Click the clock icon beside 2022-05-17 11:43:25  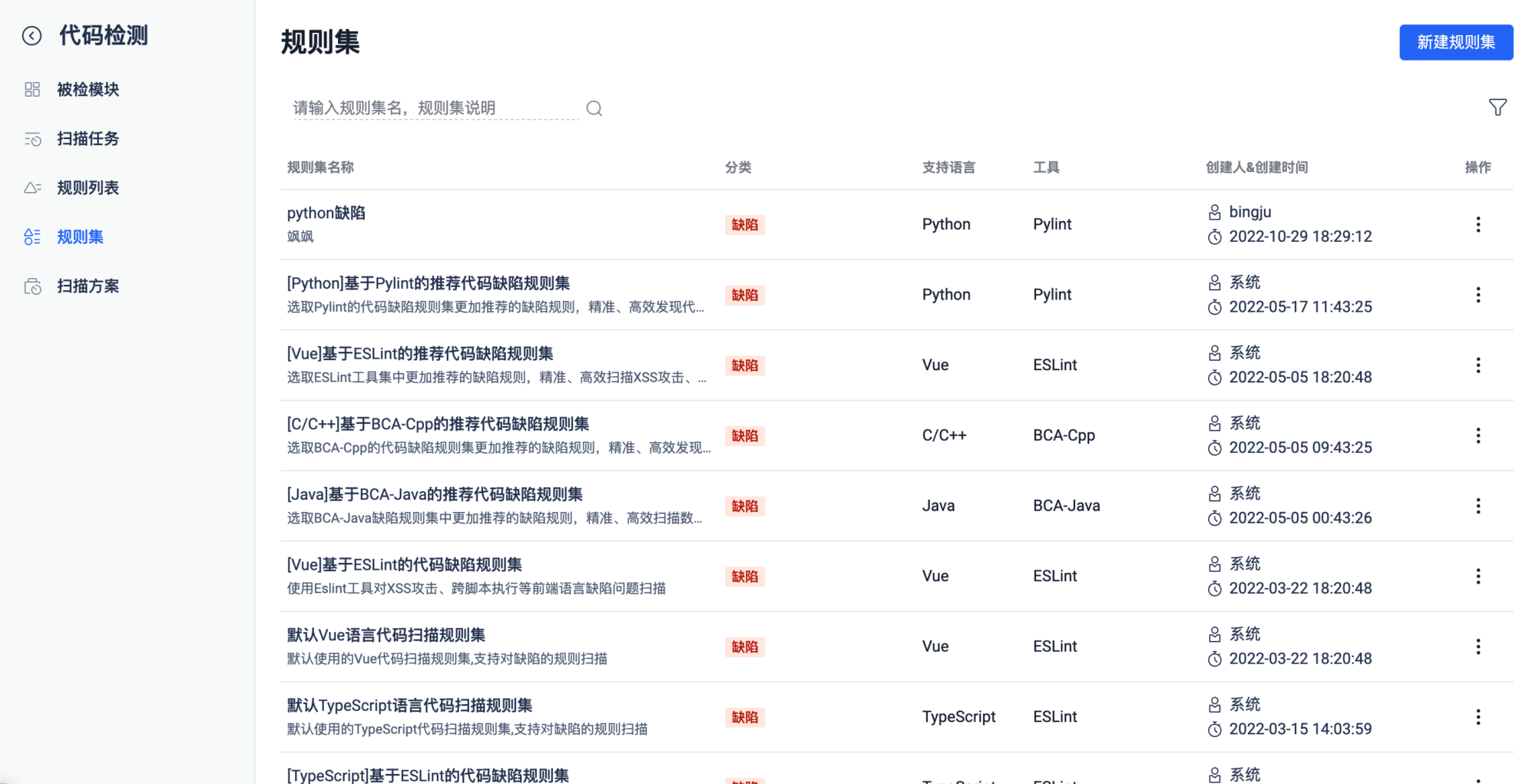pos(1215,308)
